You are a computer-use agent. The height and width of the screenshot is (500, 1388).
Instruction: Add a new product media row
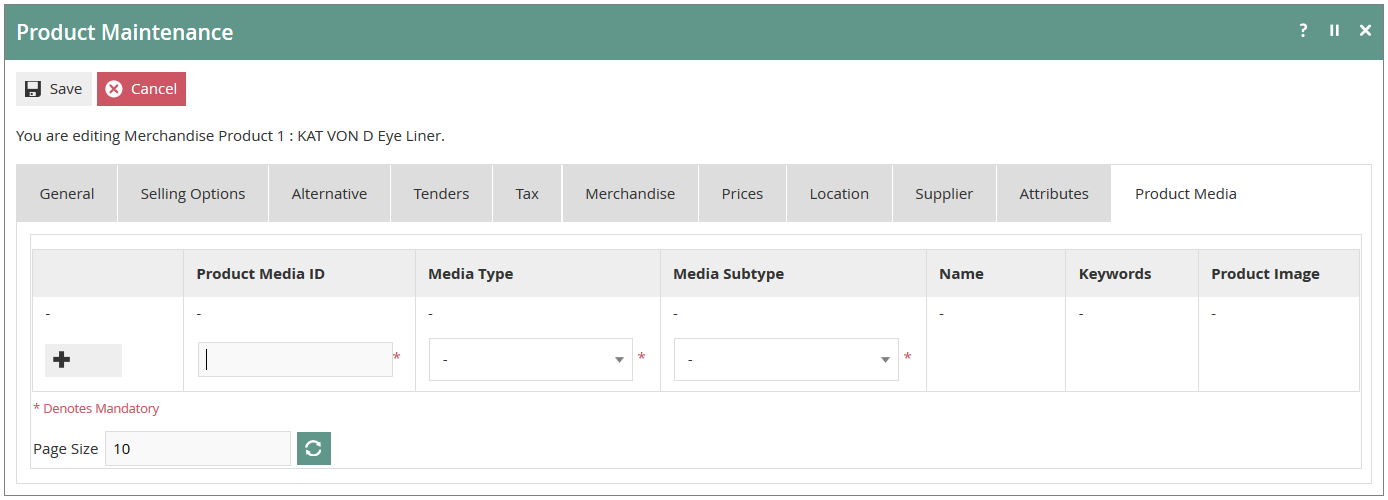click(x=83, y=360)
